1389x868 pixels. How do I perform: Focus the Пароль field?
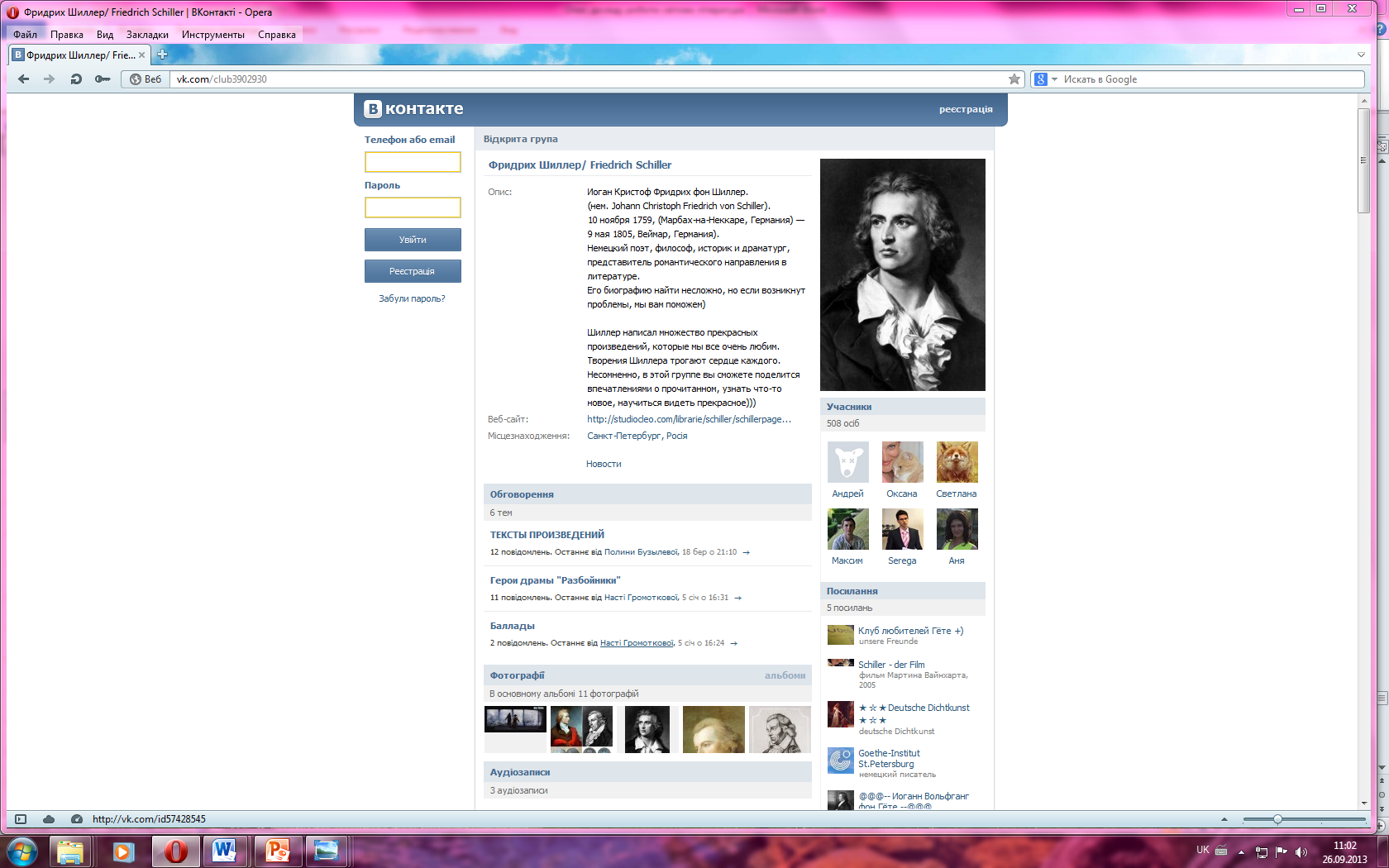click(413, 207)
